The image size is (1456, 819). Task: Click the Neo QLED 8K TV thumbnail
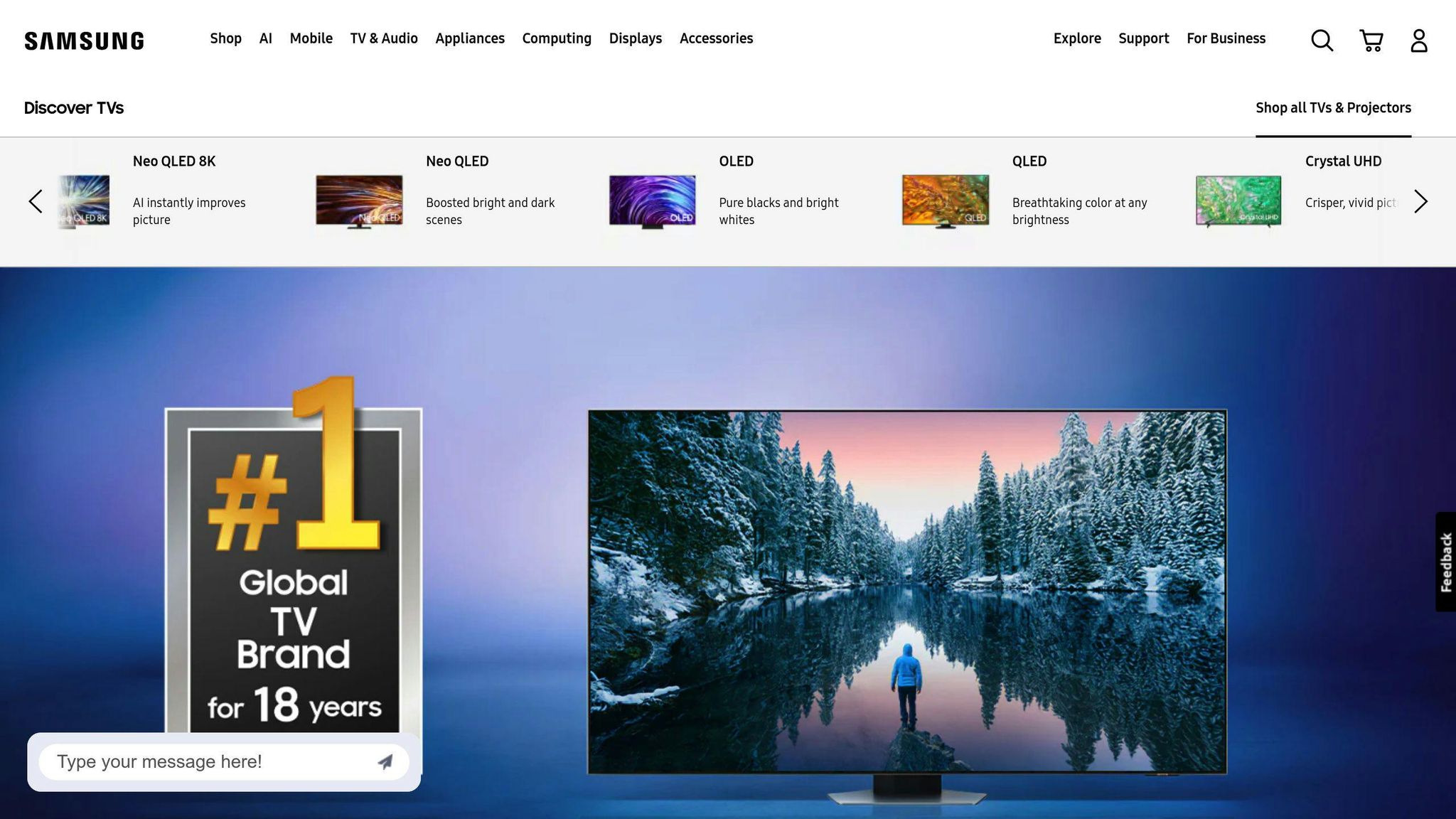[84, 202]
